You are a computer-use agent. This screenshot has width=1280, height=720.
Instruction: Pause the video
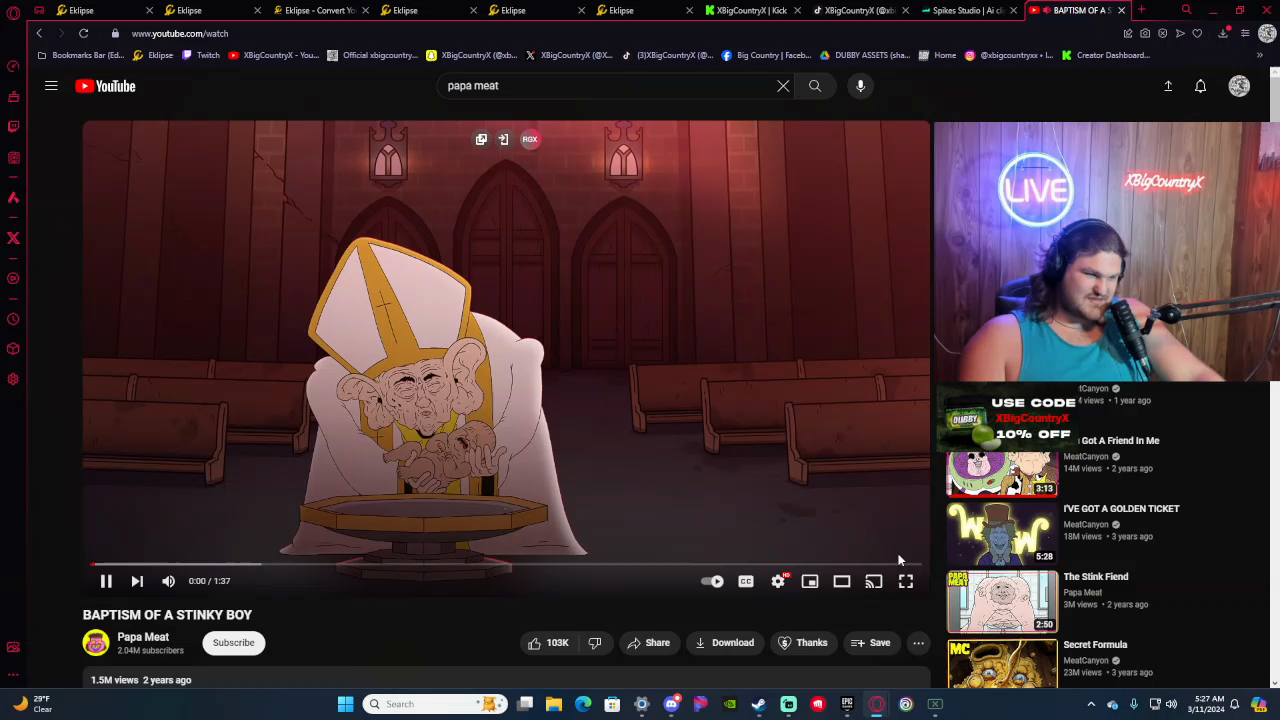pos(106,581)
